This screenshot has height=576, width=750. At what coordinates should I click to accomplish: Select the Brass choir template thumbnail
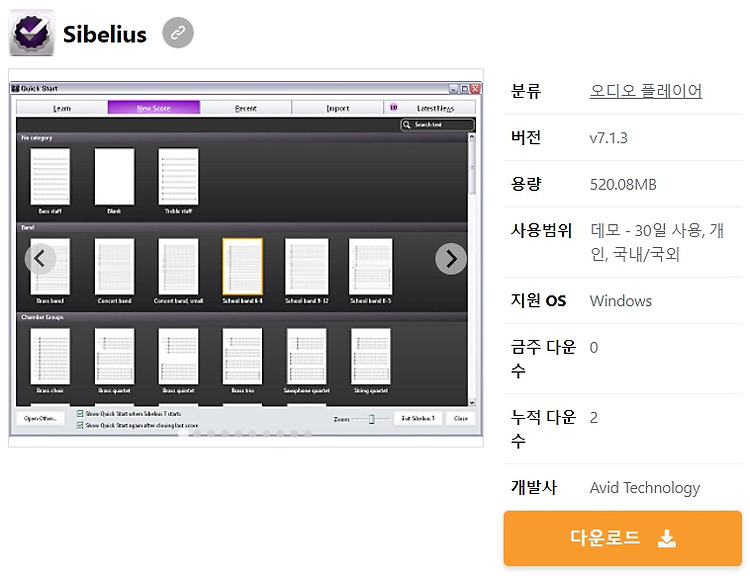click(50, 356)
